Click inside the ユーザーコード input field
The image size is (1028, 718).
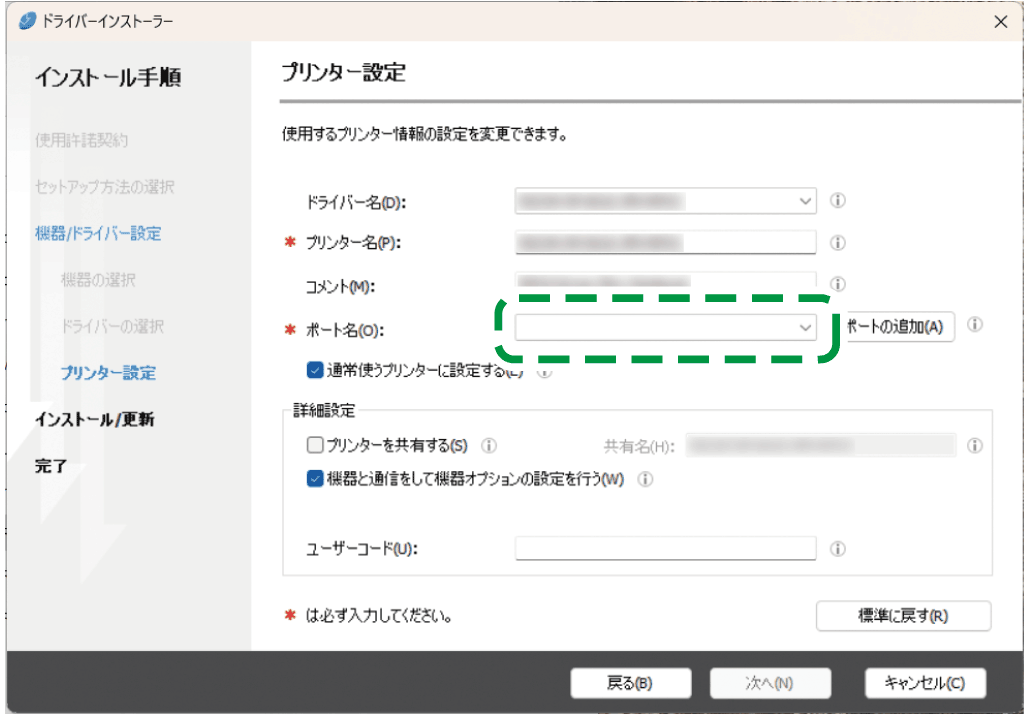[665, 548]
